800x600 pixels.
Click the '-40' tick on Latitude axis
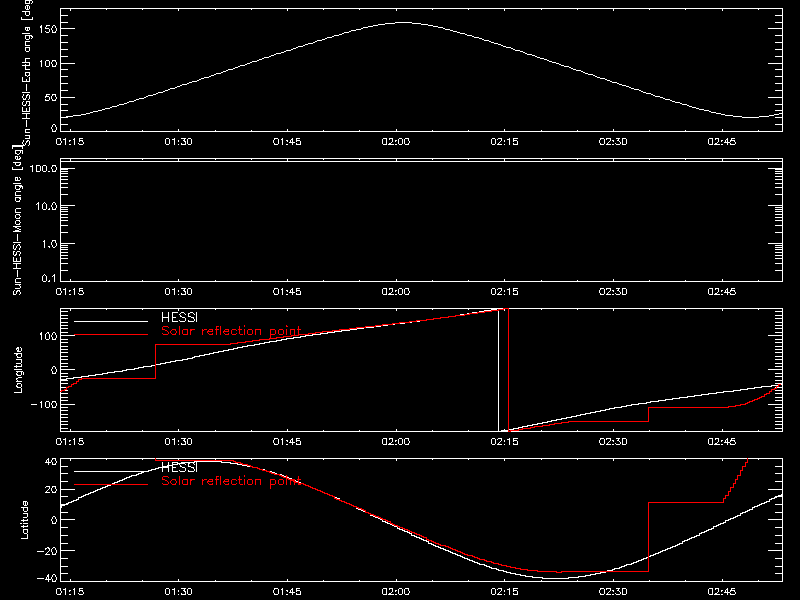click(x=47, y=578)
